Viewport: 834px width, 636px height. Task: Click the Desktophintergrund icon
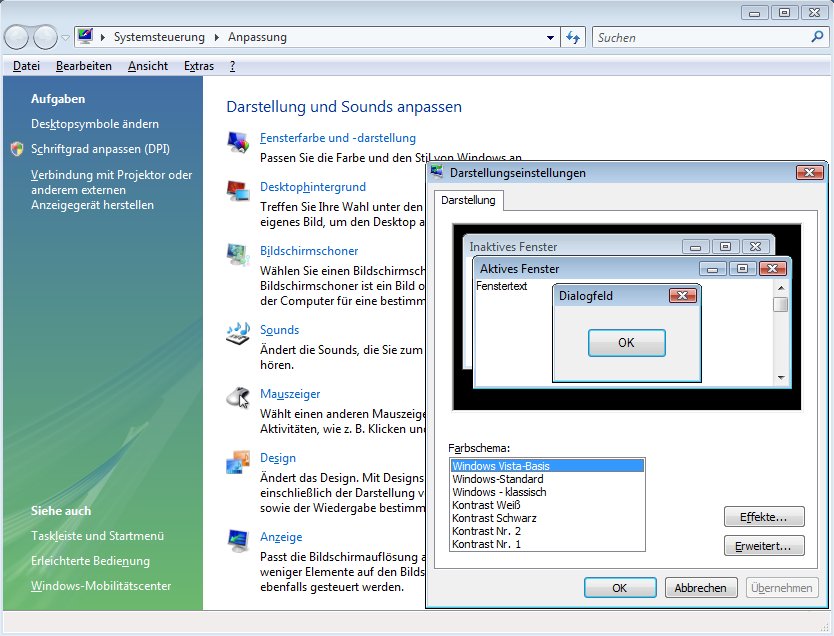(238, 190)
